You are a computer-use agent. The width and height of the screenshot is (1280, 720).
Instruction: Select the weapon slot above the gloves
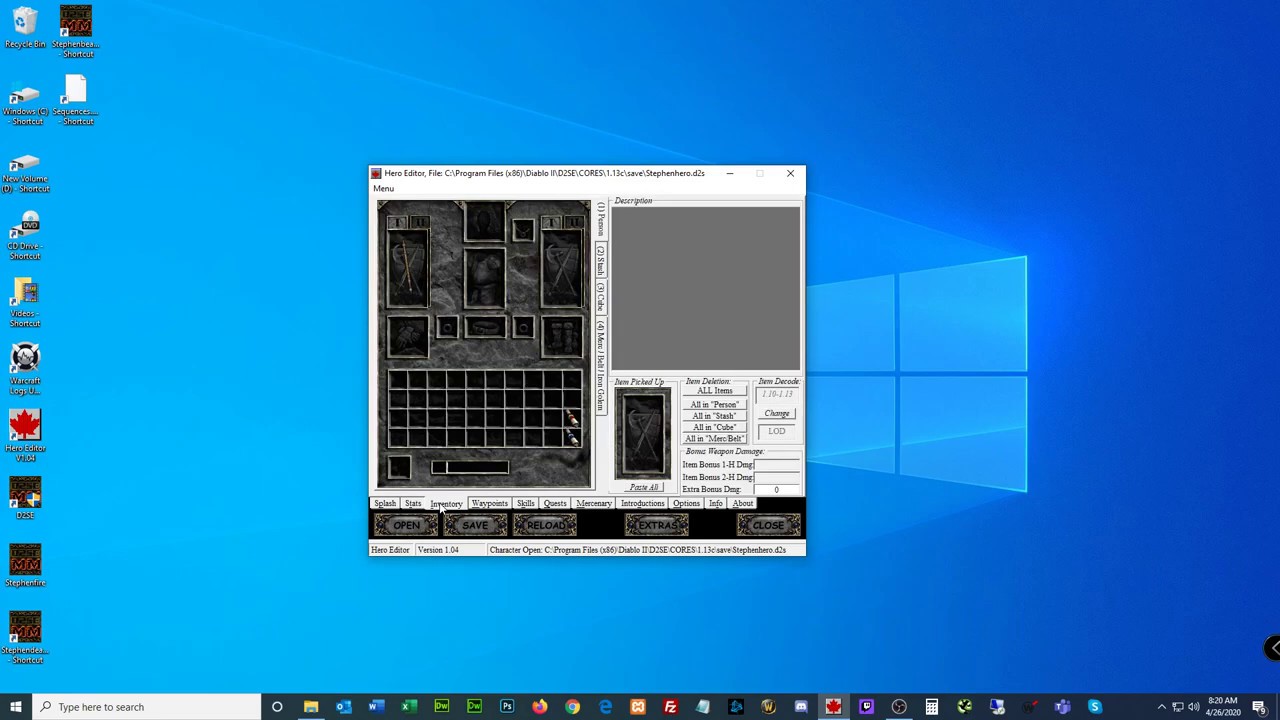407,270
